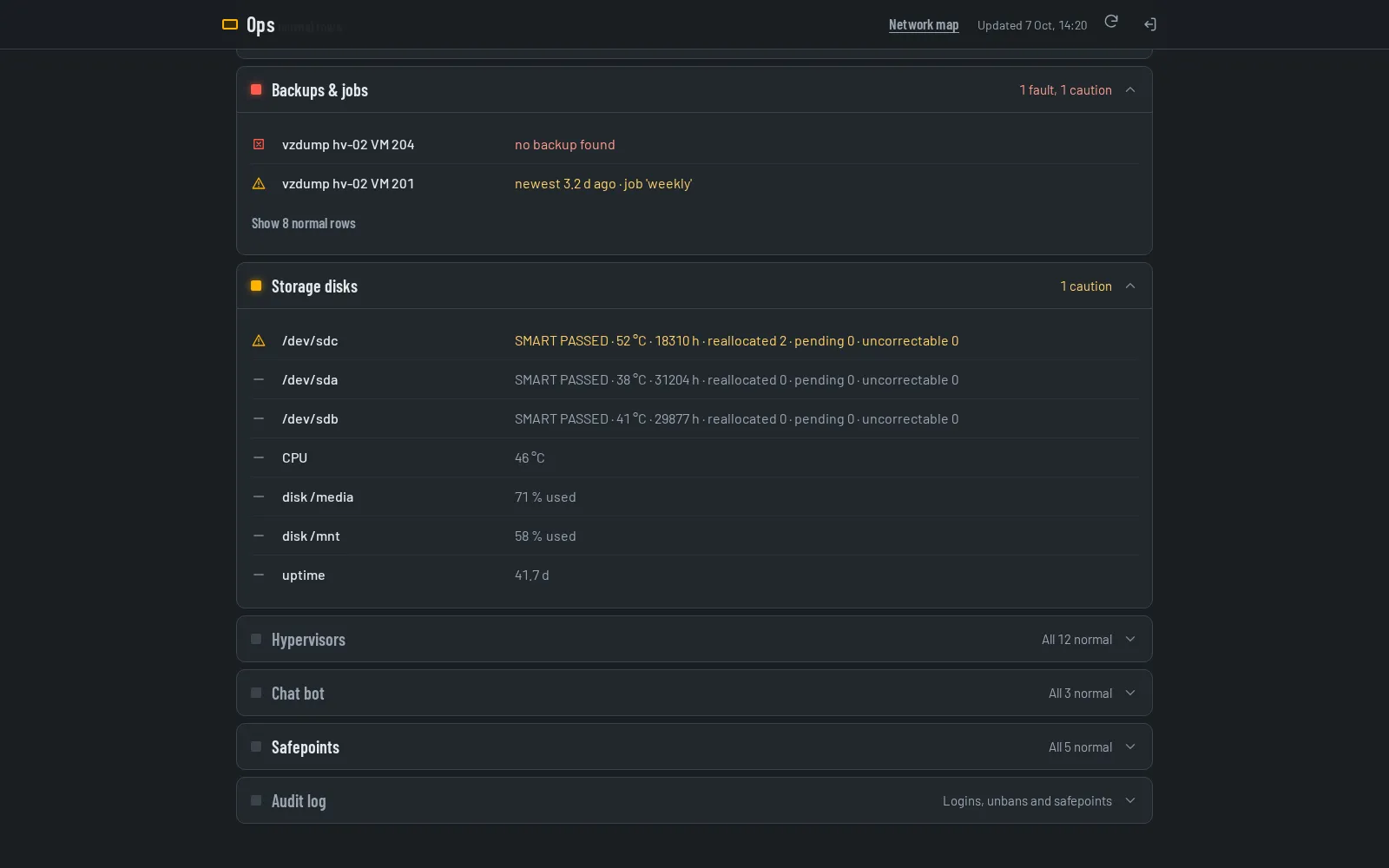The image size is (1389, 868).
Task: Click the dash icon beside /dev/sda
Action: [259, 379]
